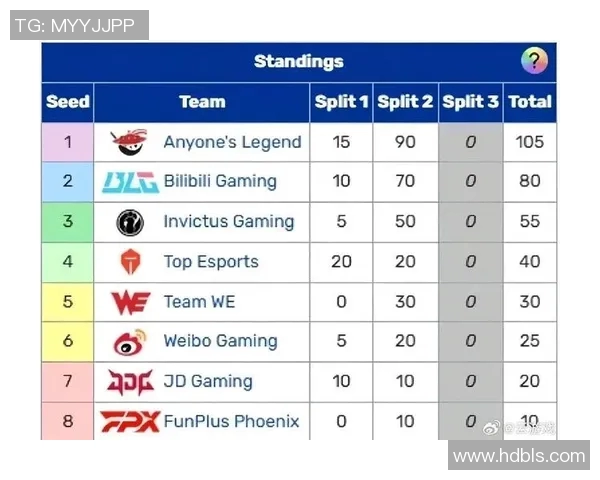The height and width of the screenshot is (480, 600).
Task: Click the Split 1 column header
Action: [x=341, y=101]
